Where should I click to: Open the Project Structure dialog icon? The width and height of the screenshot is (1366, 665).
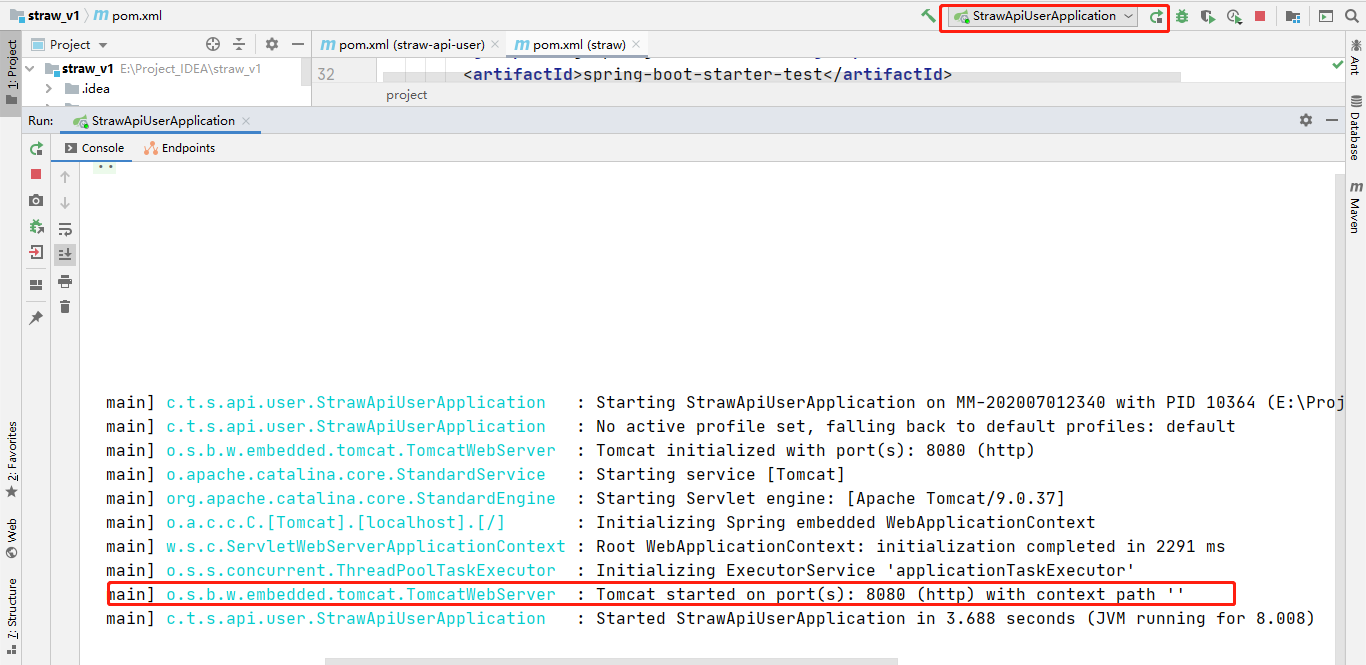pos(1293,16)
